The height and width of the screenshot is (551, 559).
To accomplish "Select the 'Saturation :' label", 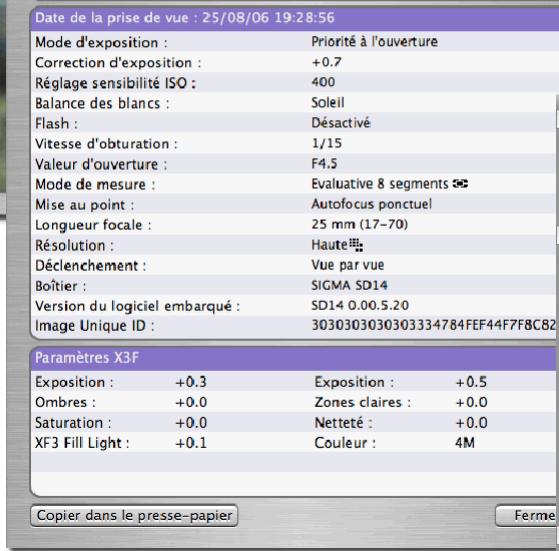I will pyautogui.click(x=73, y=423).
